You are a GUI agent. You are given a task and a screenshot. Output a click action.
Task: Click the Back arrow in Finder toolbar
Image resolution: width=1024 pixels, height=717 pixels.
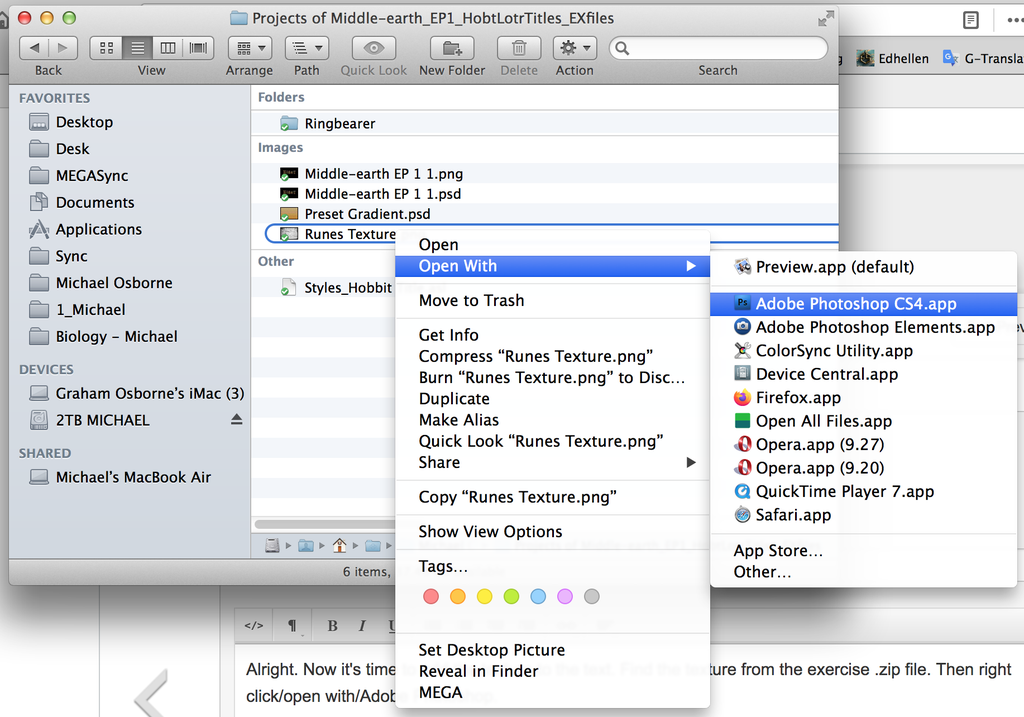pos(35,48)
